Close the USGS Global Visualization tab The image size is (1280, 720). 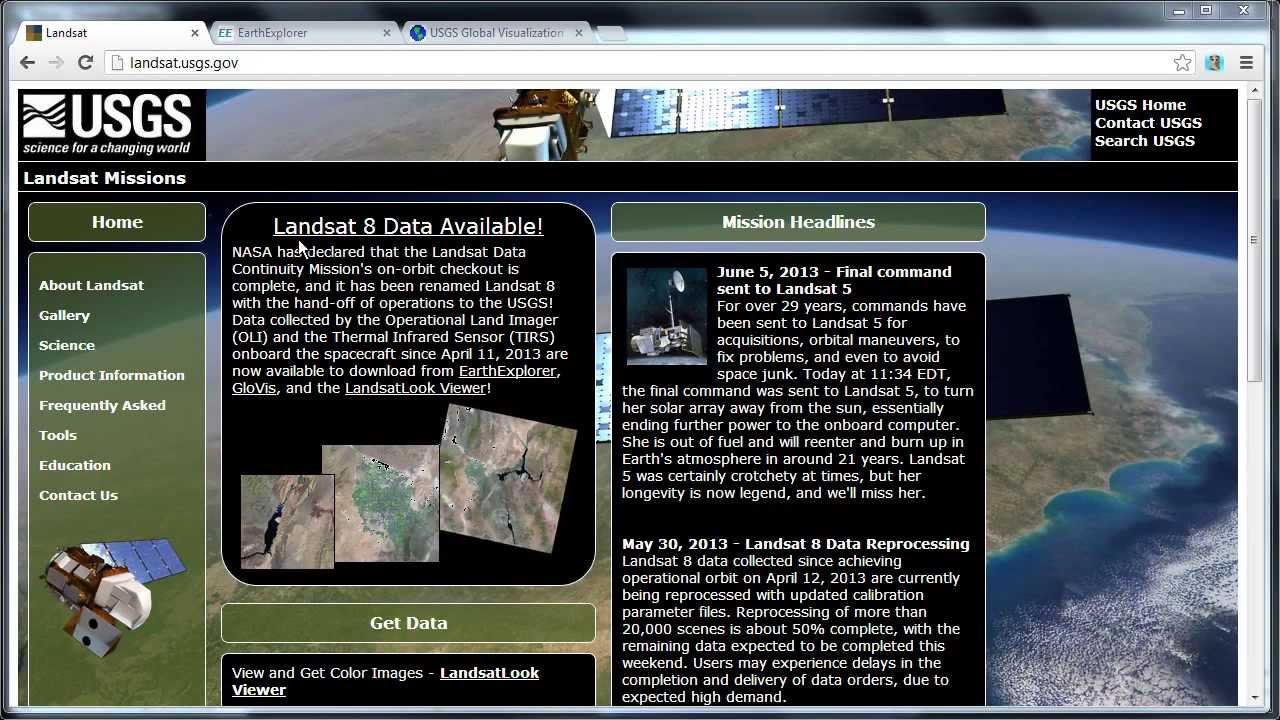click(578, 33)
